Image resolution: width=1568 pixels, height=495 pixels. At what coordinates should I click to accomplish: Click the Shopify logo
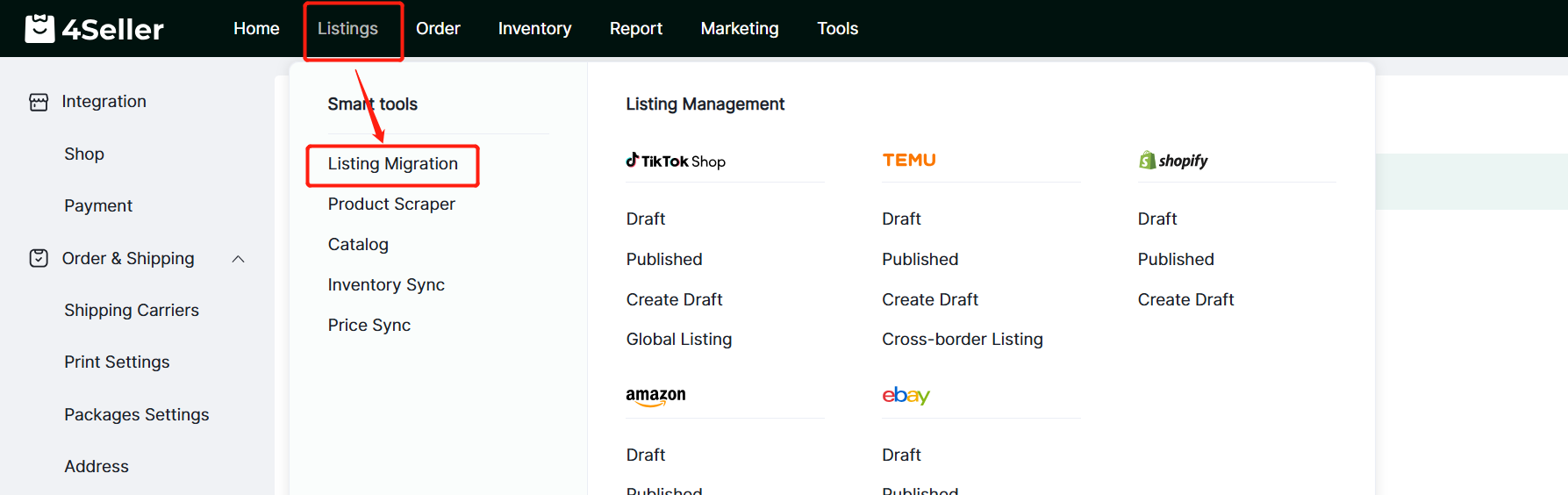(1172, 161)
